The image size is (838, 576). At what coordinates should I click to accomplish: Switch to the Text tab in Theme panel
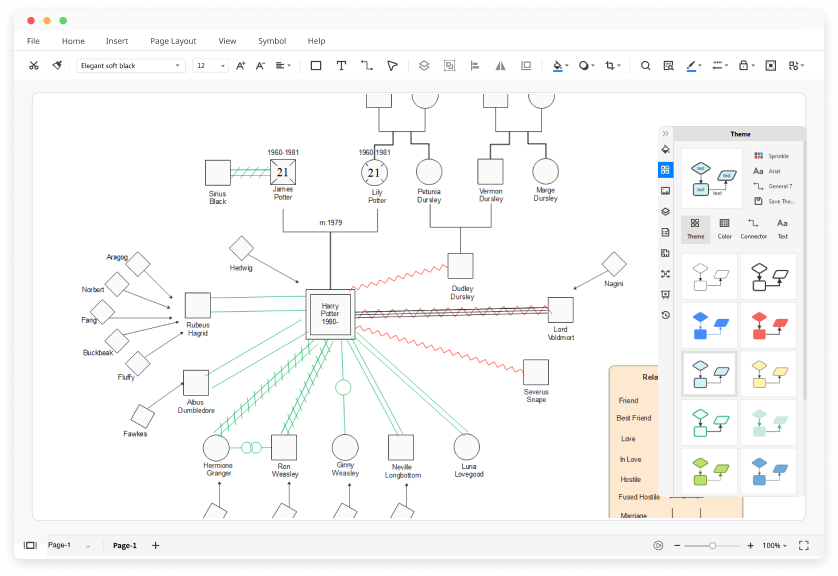[782, 229]
